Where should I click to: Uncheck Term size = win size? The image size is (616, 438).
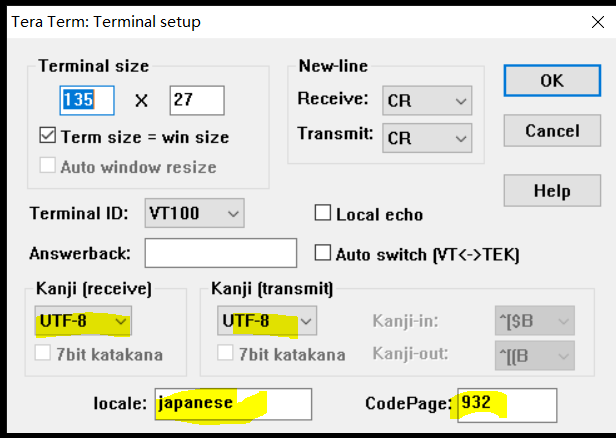coord(48,136)
